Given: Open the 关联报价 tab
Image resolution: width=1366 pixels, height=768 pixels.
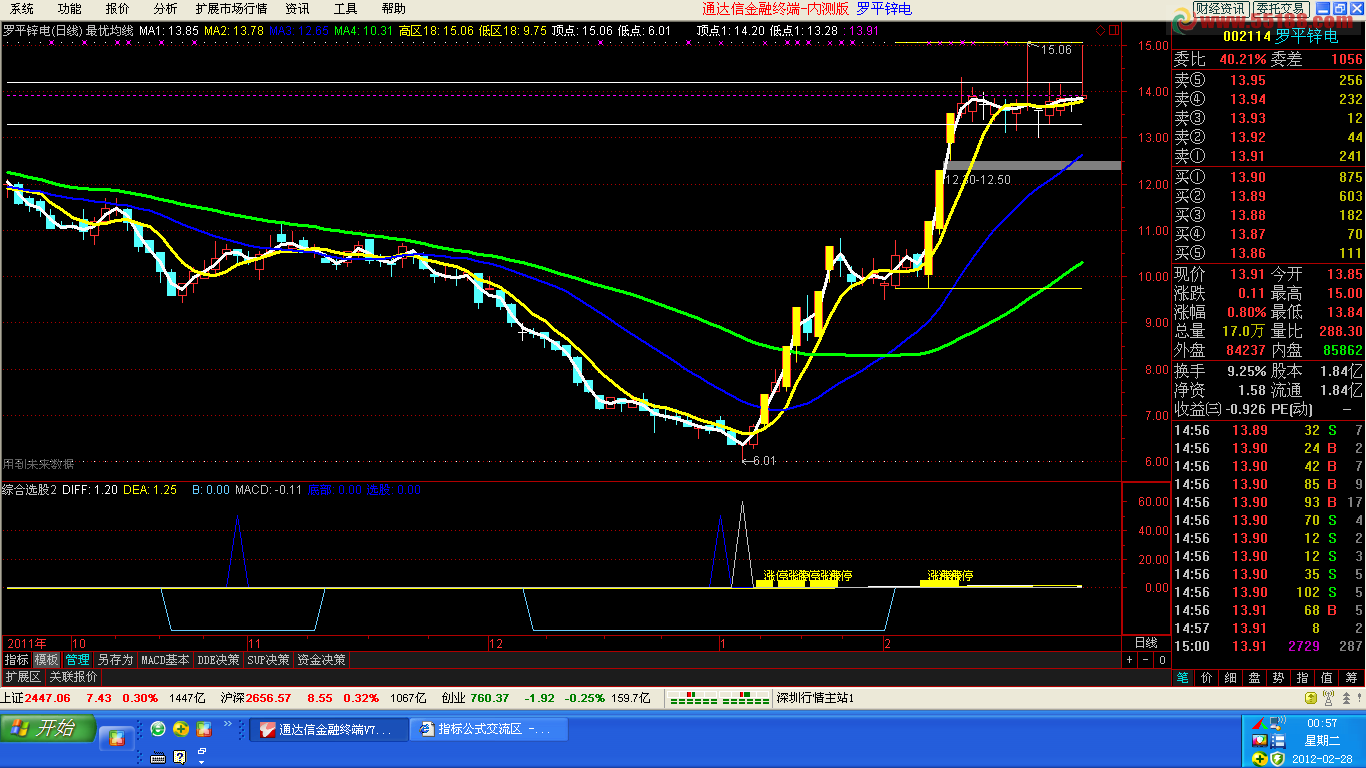Looking at the screenshot, I should 73,677.
